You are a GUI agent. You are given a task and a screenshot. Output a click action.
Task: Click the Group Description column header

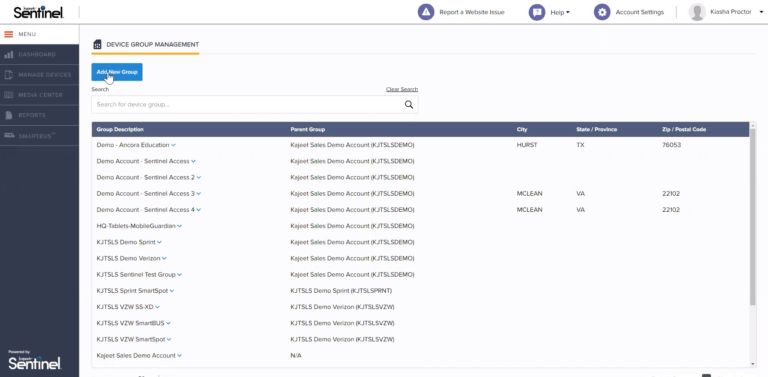pos(120,129)
